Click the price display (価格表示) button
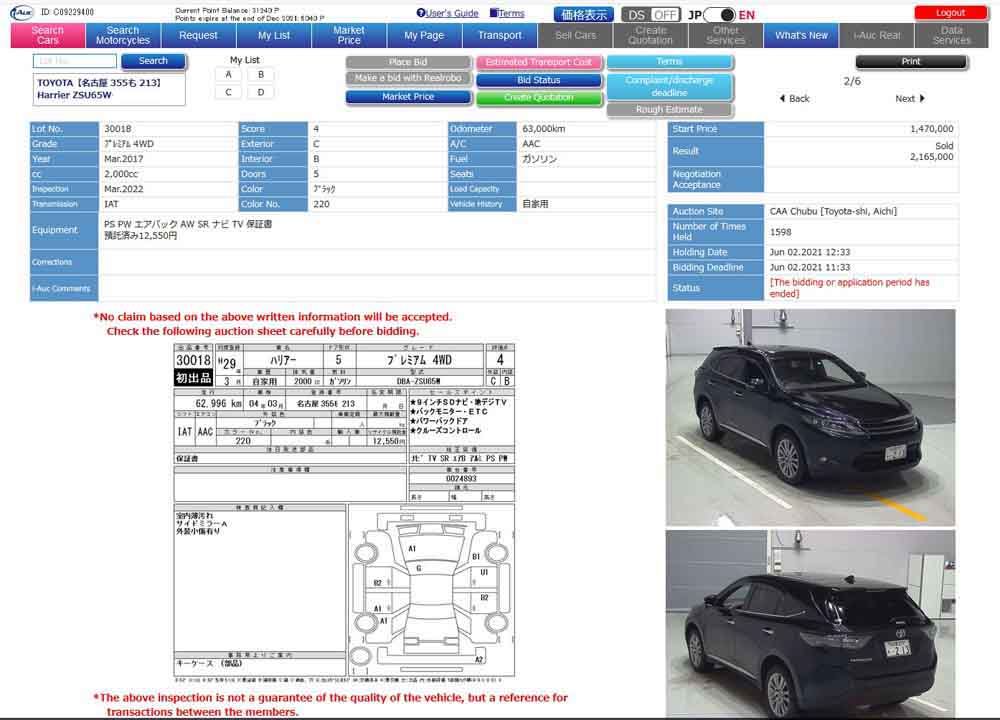This screenshot has width=1000, height=720. point(584,15)
